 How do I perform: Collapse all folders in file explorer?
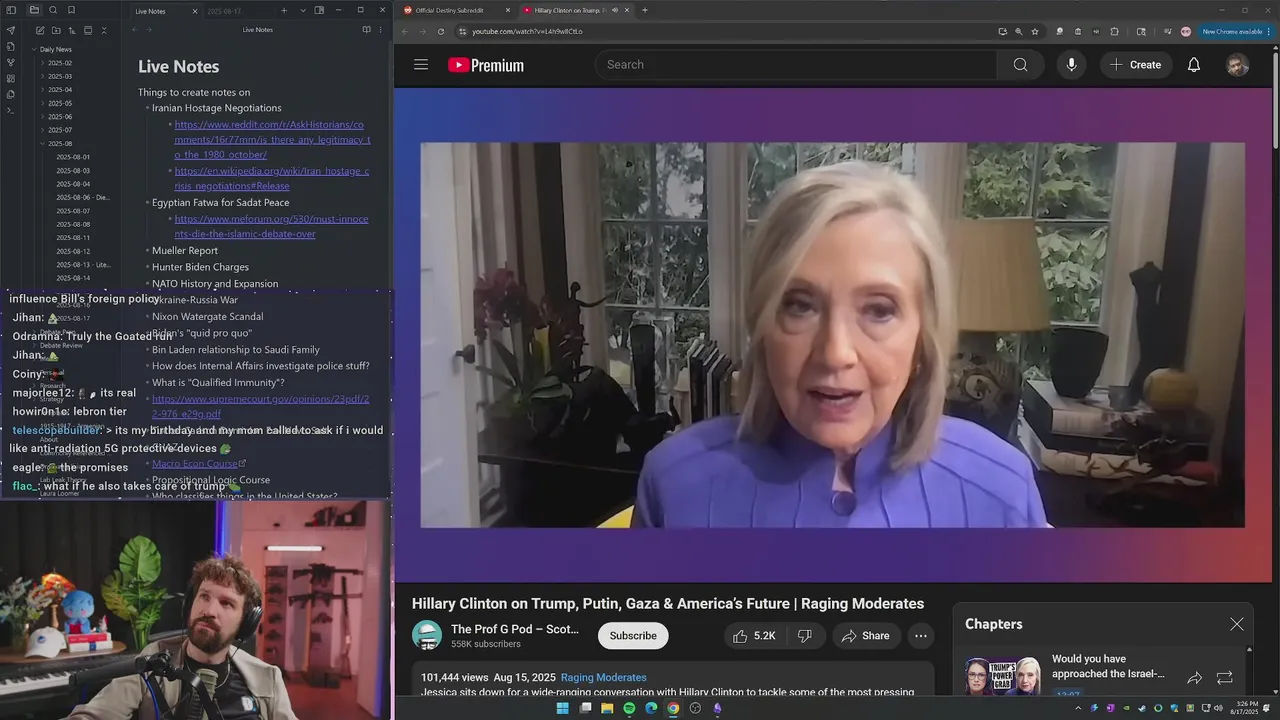pos(104,30)
